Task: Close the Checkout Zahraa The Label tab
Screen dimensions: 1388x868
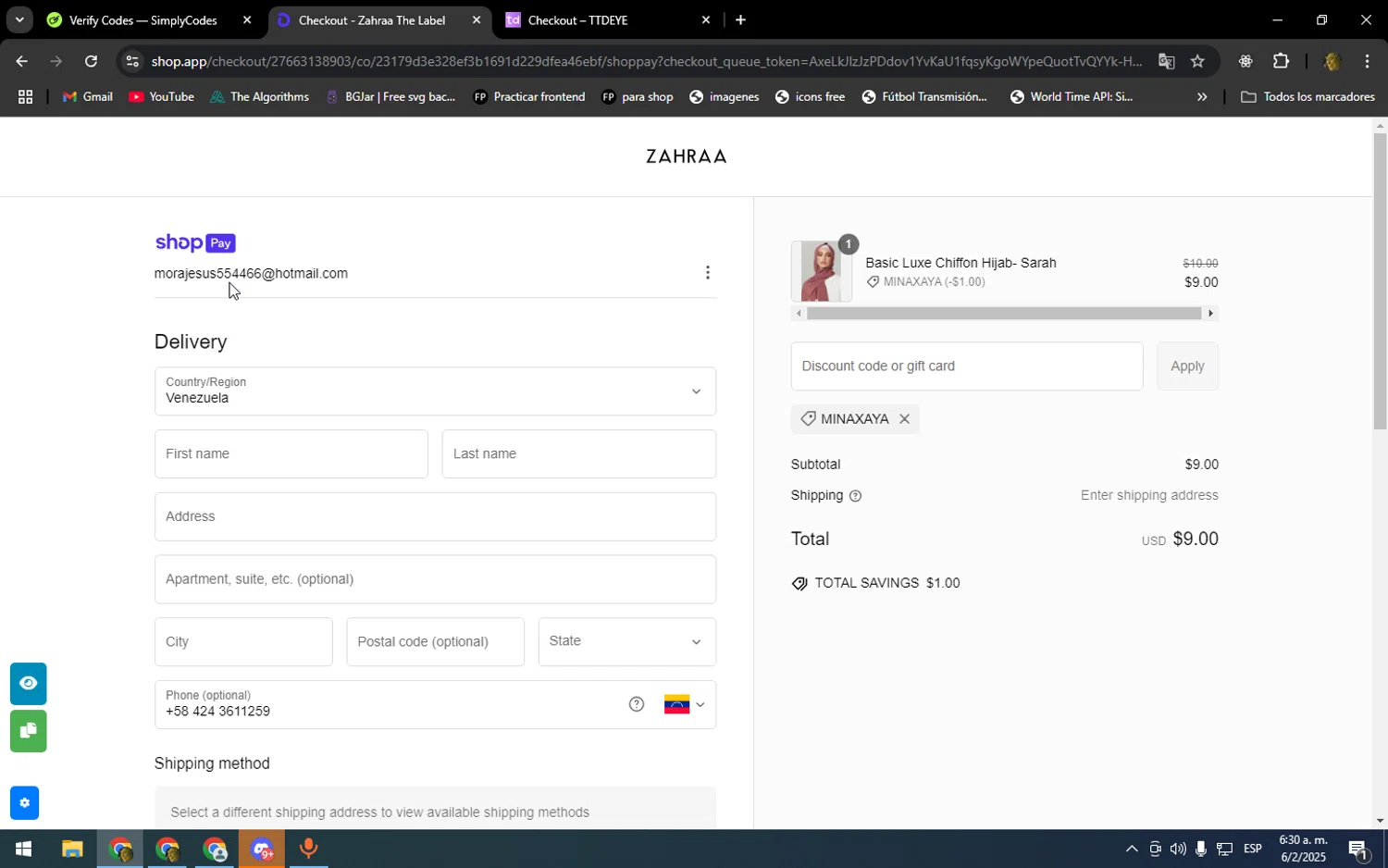Action: click(x=477, y=20)
